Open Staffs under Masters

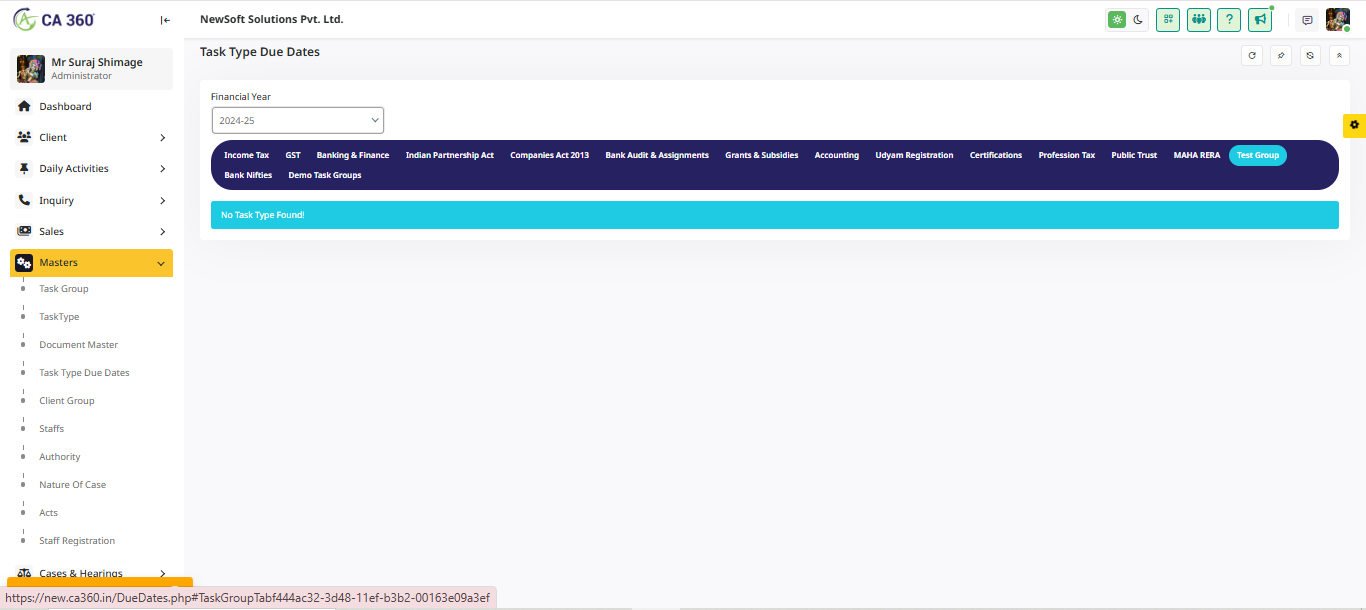[52, 429]
